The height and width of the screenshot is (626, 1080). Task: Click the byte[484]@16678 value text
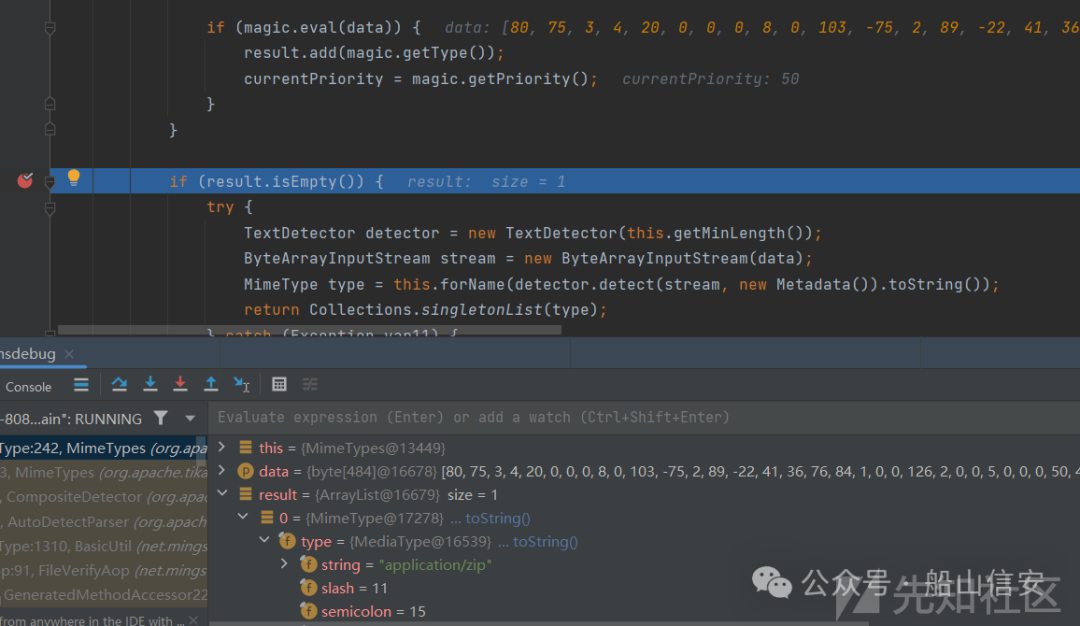click(x=371, y=472)
